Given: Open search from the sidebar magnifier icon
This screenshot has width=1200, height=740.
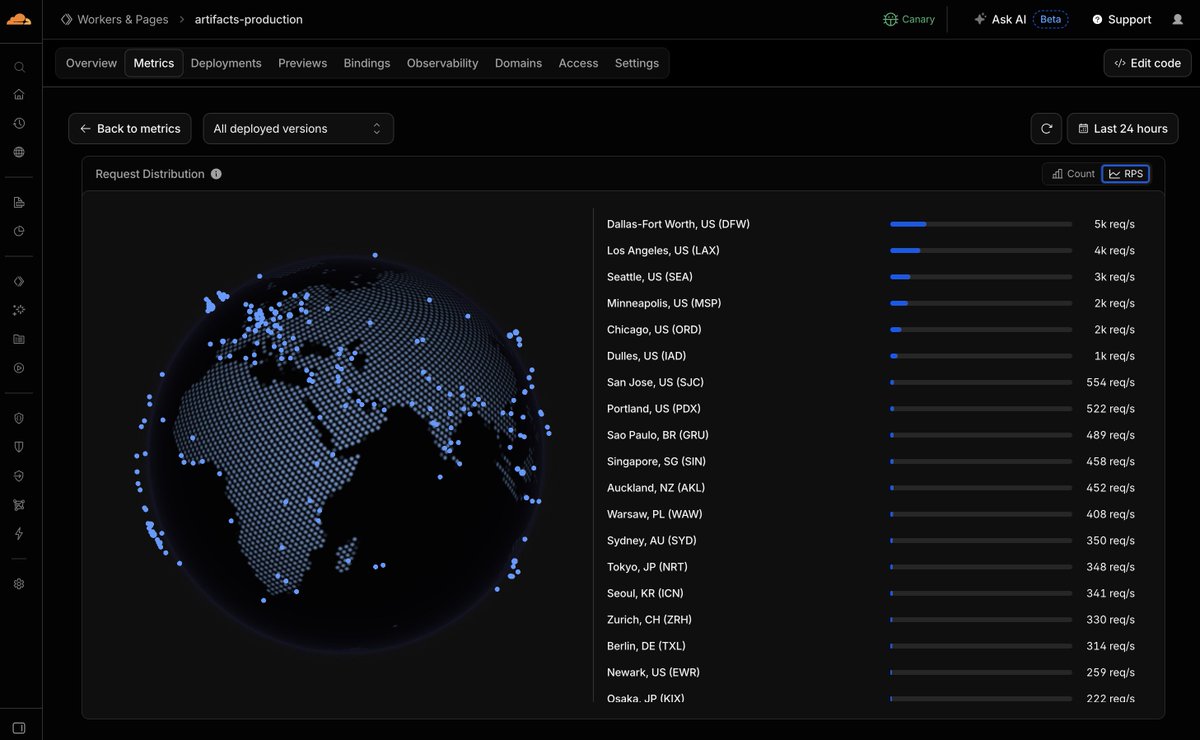Looking at the screenshot, I should [x=19, y=67].
